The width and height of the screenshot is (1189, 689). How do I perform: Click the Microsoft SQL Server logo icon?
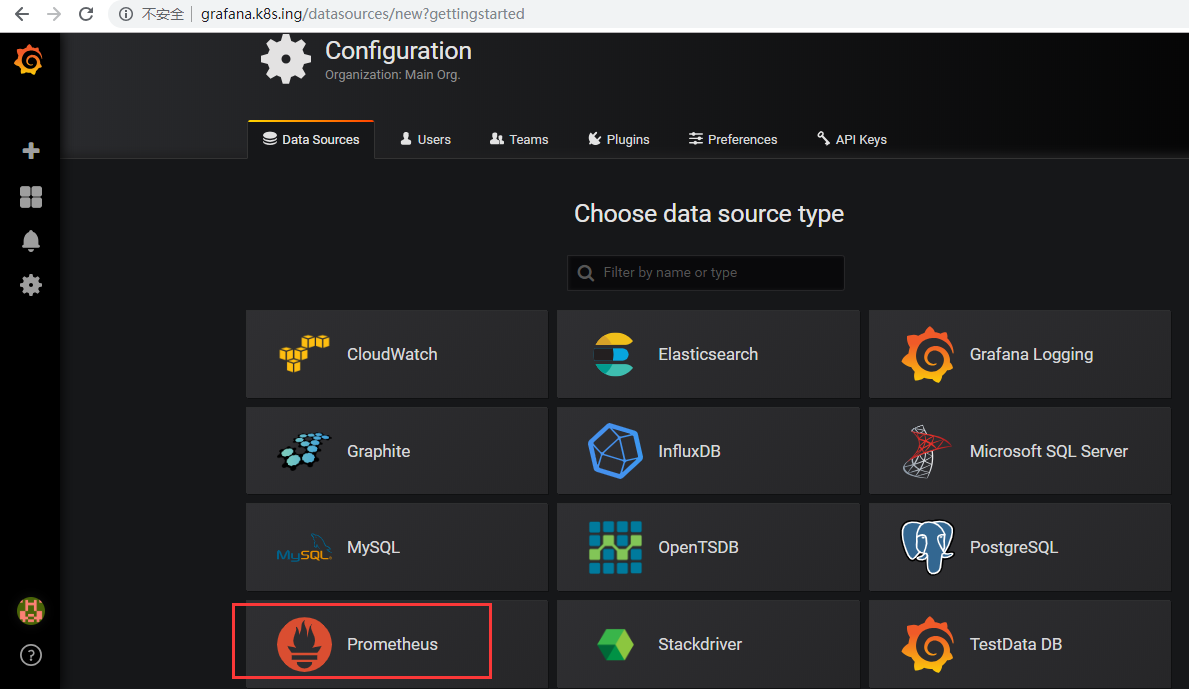coord(926,451)
